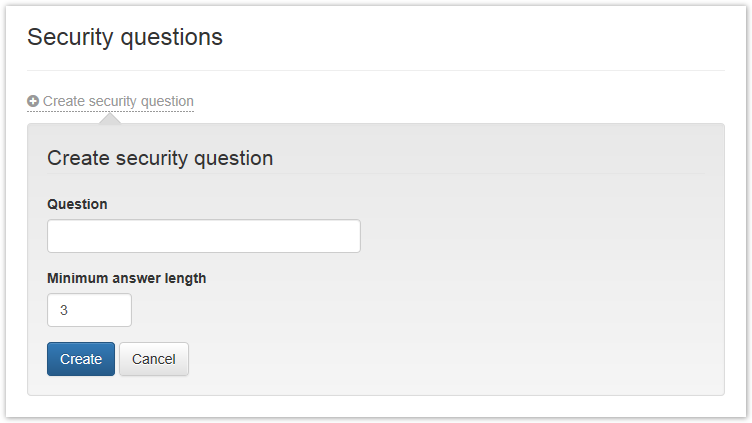Click the triangular pointer atop the form panel

coord(110,119)
